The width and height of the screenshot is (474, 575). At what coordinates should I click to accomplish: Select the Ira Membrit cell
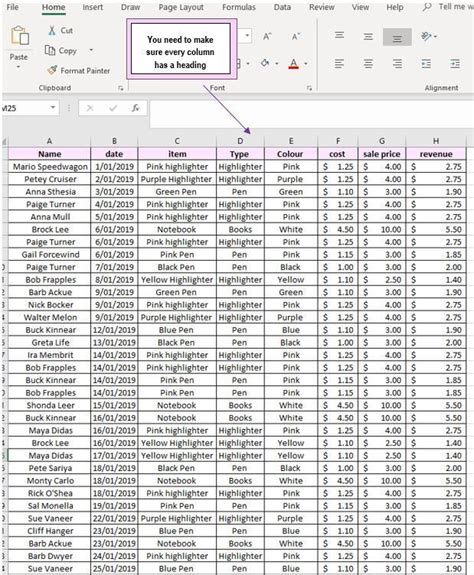[49, 355]
